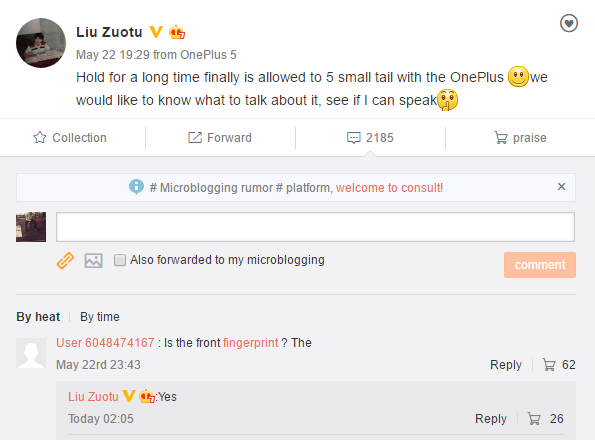This screenshot has width=595, height=440.
Task: Click the blue info icon in banner
Action: [x=136, y=187]
